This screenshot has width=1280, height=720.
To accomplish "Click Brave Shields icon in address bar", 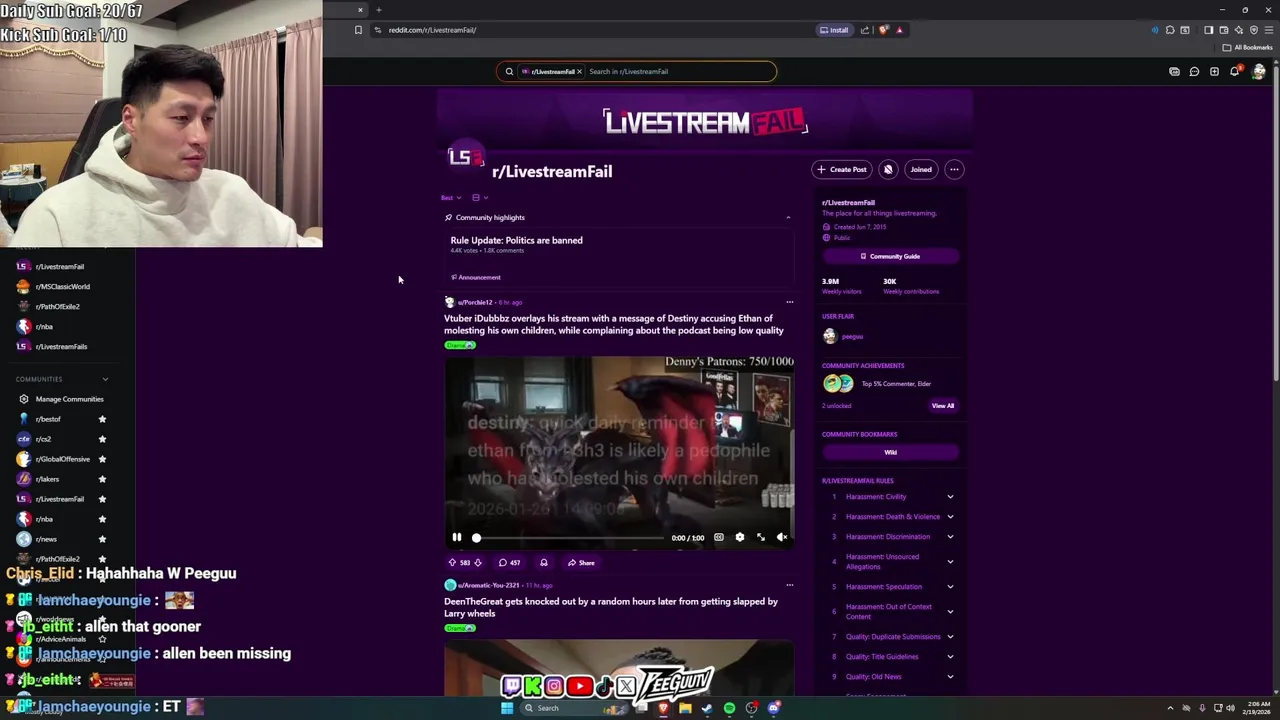I will pyautogui.click(x=883, y=30).
